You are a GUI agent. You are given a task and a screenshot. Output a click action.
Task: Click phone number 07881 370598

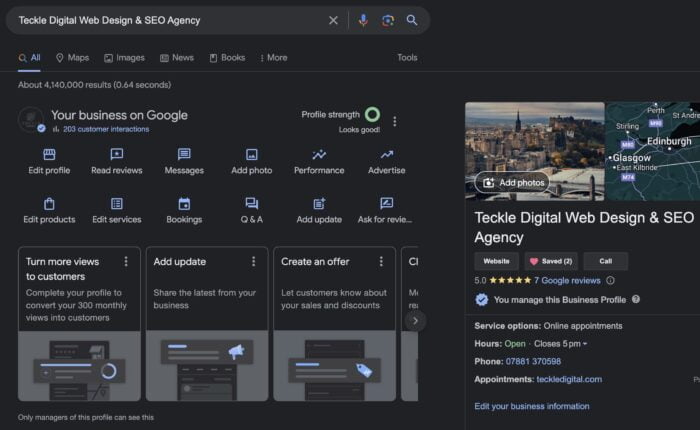tap(533, 361)
